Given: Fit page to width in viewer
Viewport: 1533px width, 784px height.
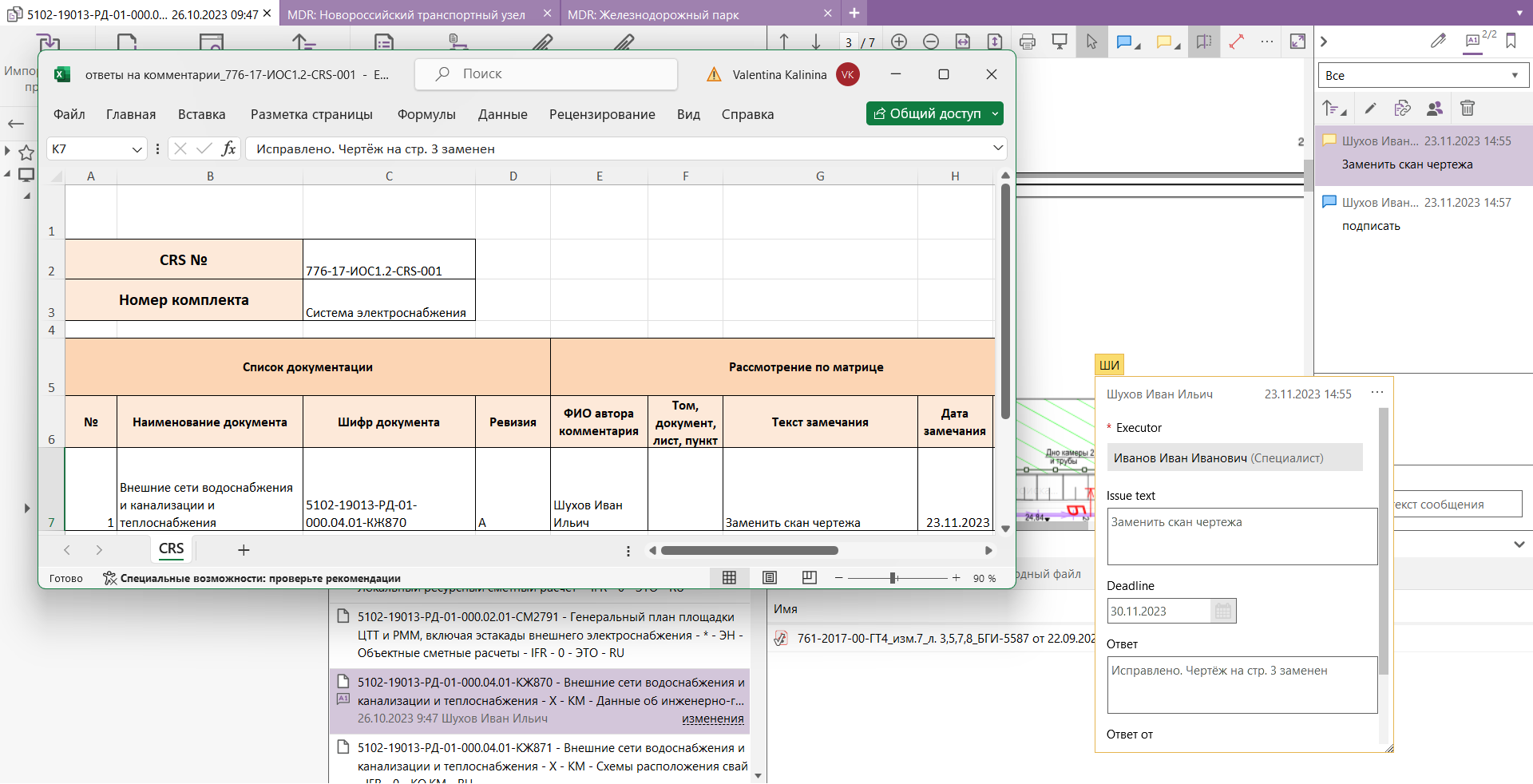Looking at the screenshot, I should 963,42.
